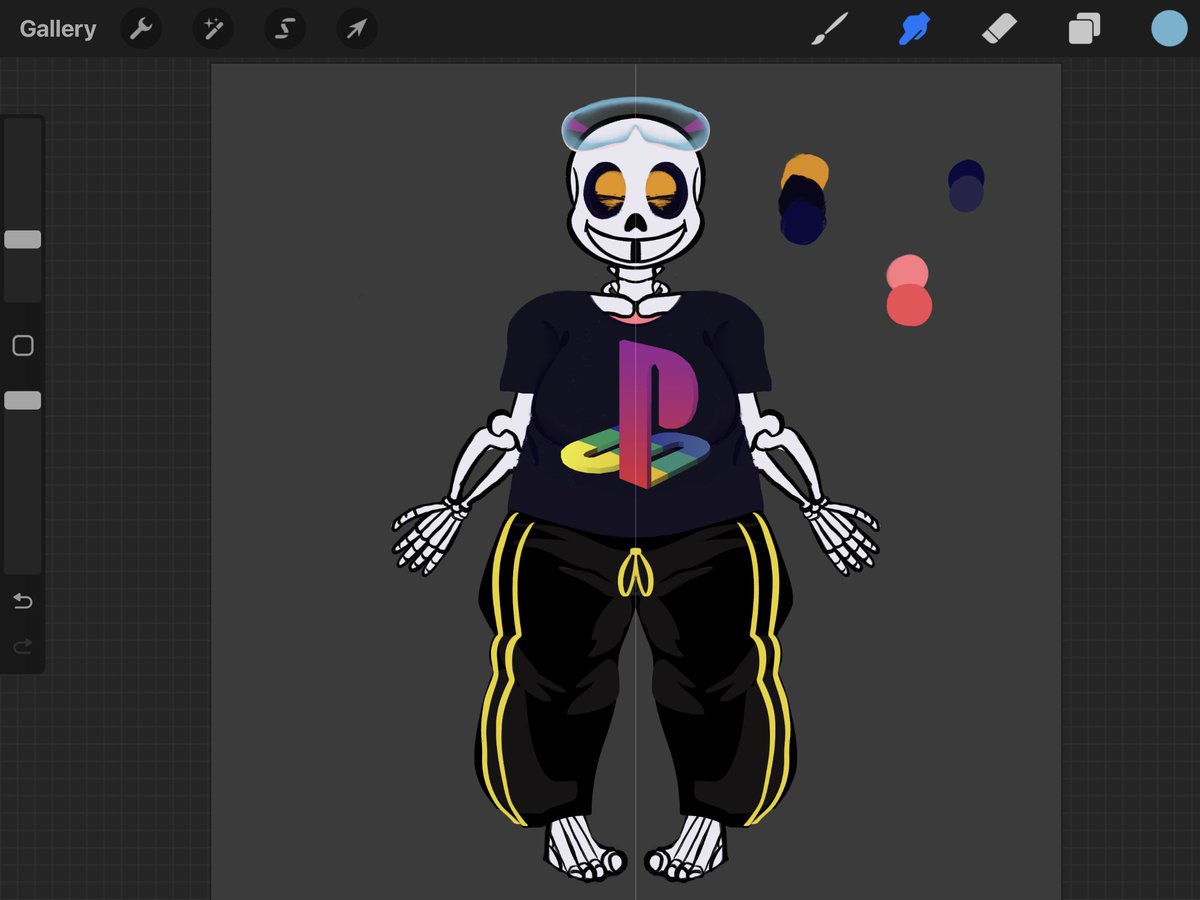Open the active color picker circle
Image resolution: width=1200 pixels, height=900 pixels.
click(1169, 29)
